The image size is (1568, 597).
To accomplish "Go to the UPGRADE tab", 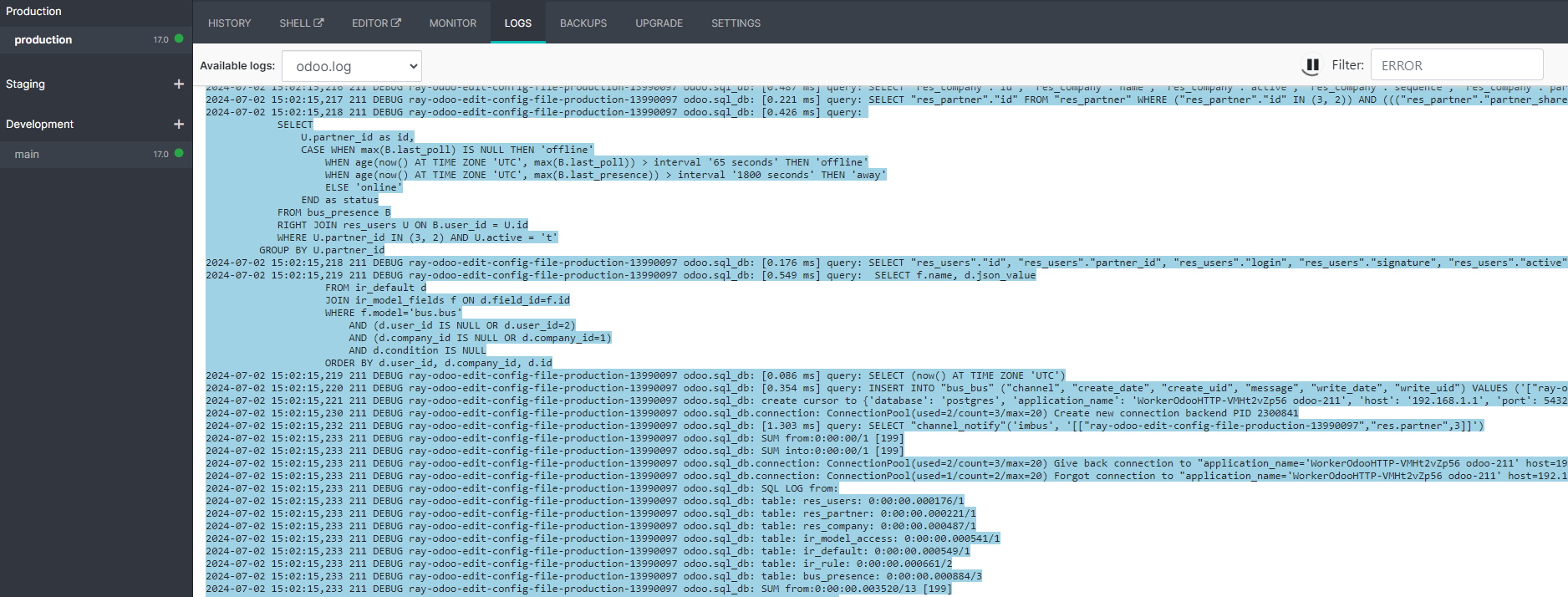I will (659, 23).
